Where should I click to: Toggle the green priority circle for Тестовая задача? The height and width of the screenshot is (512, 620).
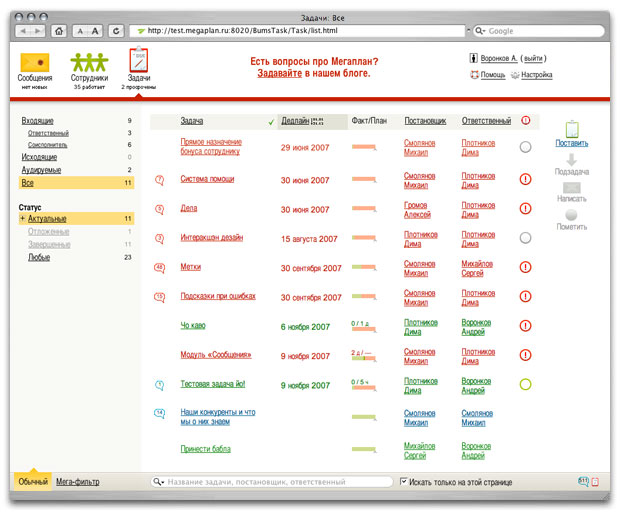pyautogui.click(x=525, y=384)
